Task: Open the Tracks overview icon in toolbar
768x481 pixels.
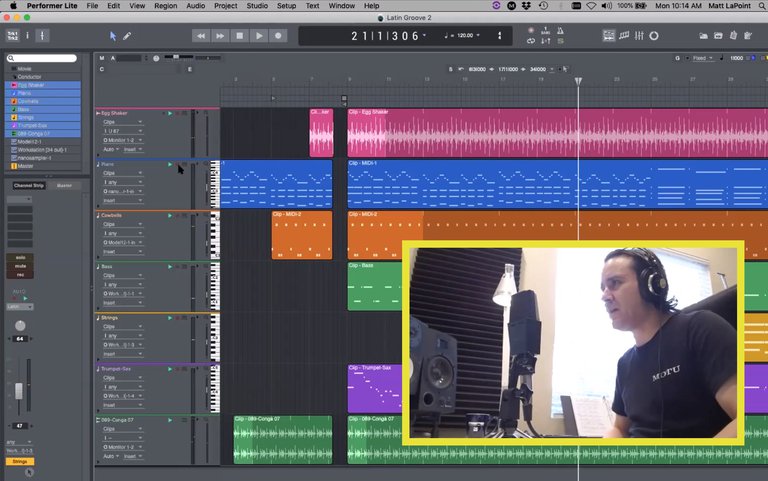Action: [x=12, y=35]
